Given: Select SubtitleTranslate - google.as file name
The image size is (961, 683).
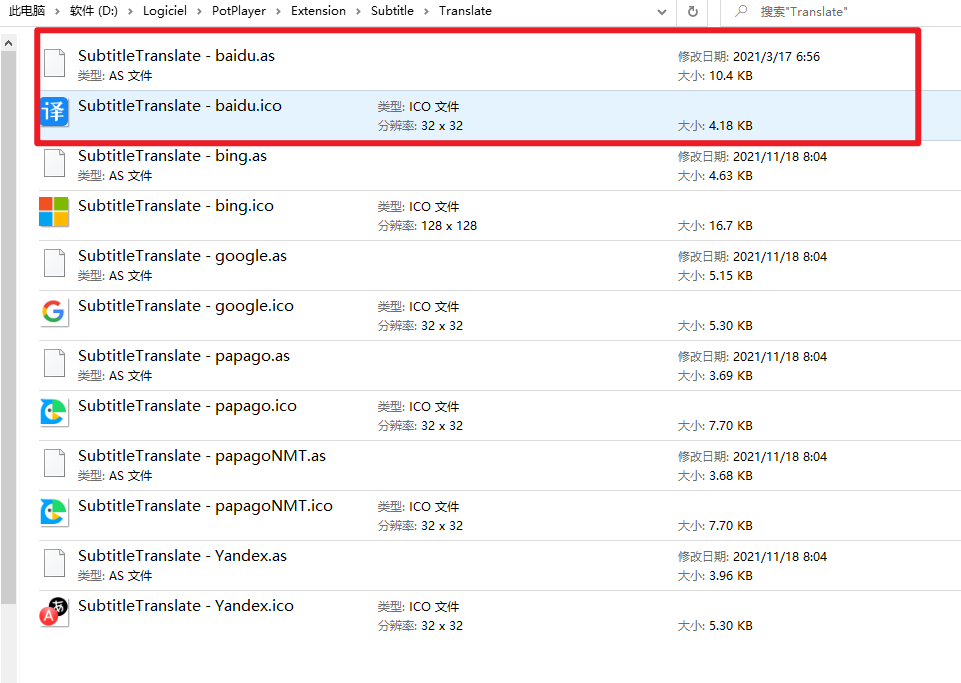Looking at the screenshot, I should 182,256.
